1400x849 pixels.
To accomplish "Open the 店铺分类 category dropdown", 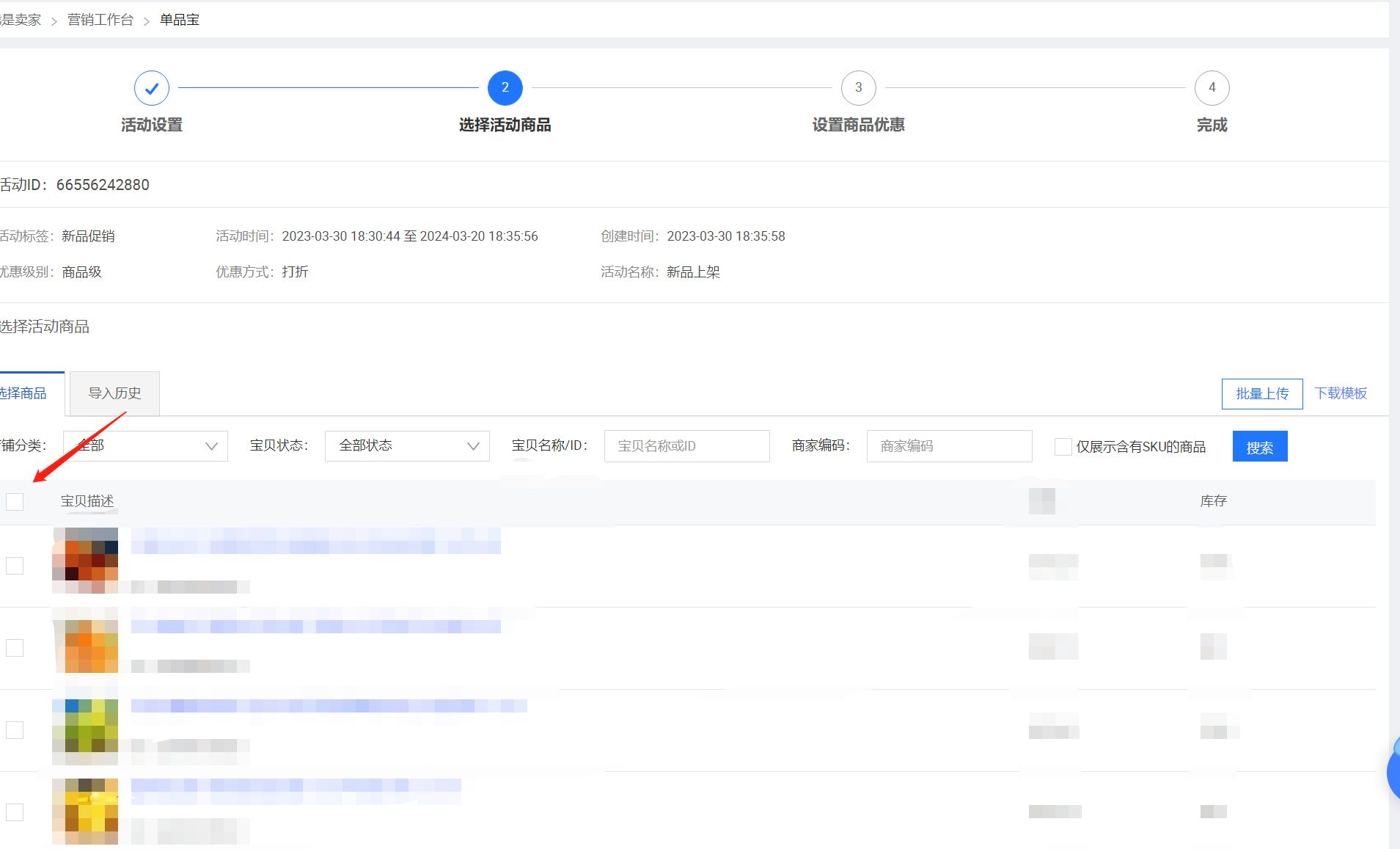I will [x=144, y=445].
